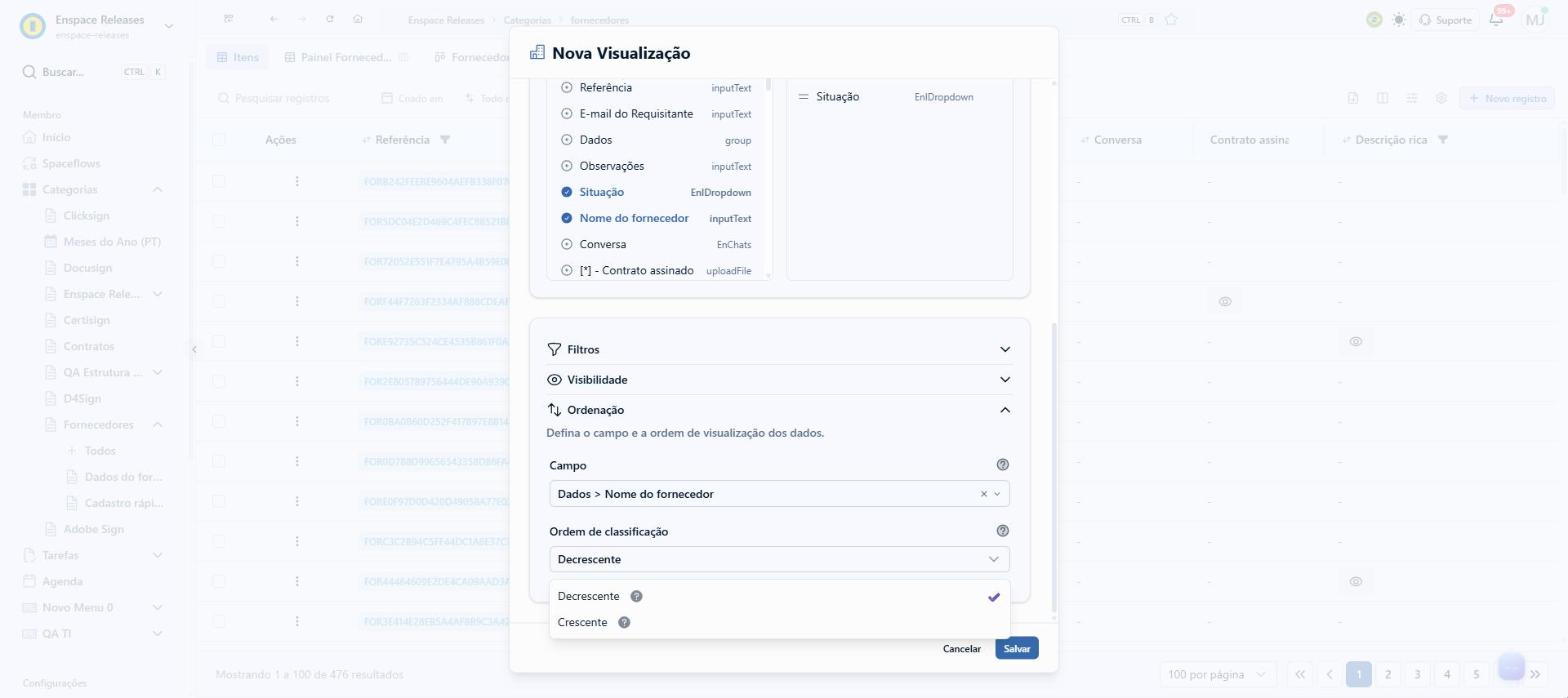This screenshot has height=698, width=1568.
Task: Expand the Novo Menu 0 item
Action: (x=157, y=607)
